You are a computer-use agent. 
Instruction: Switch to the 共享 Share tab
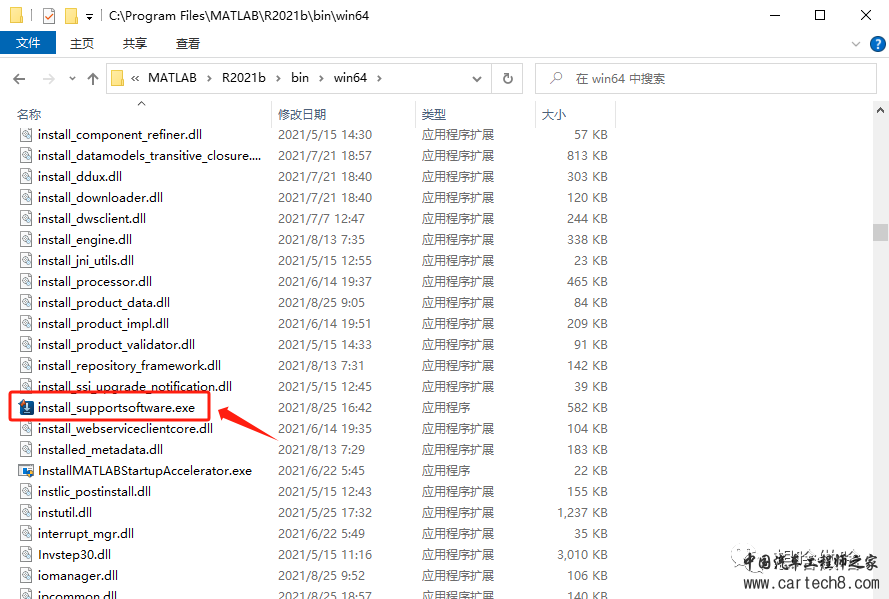coord(135,44)
